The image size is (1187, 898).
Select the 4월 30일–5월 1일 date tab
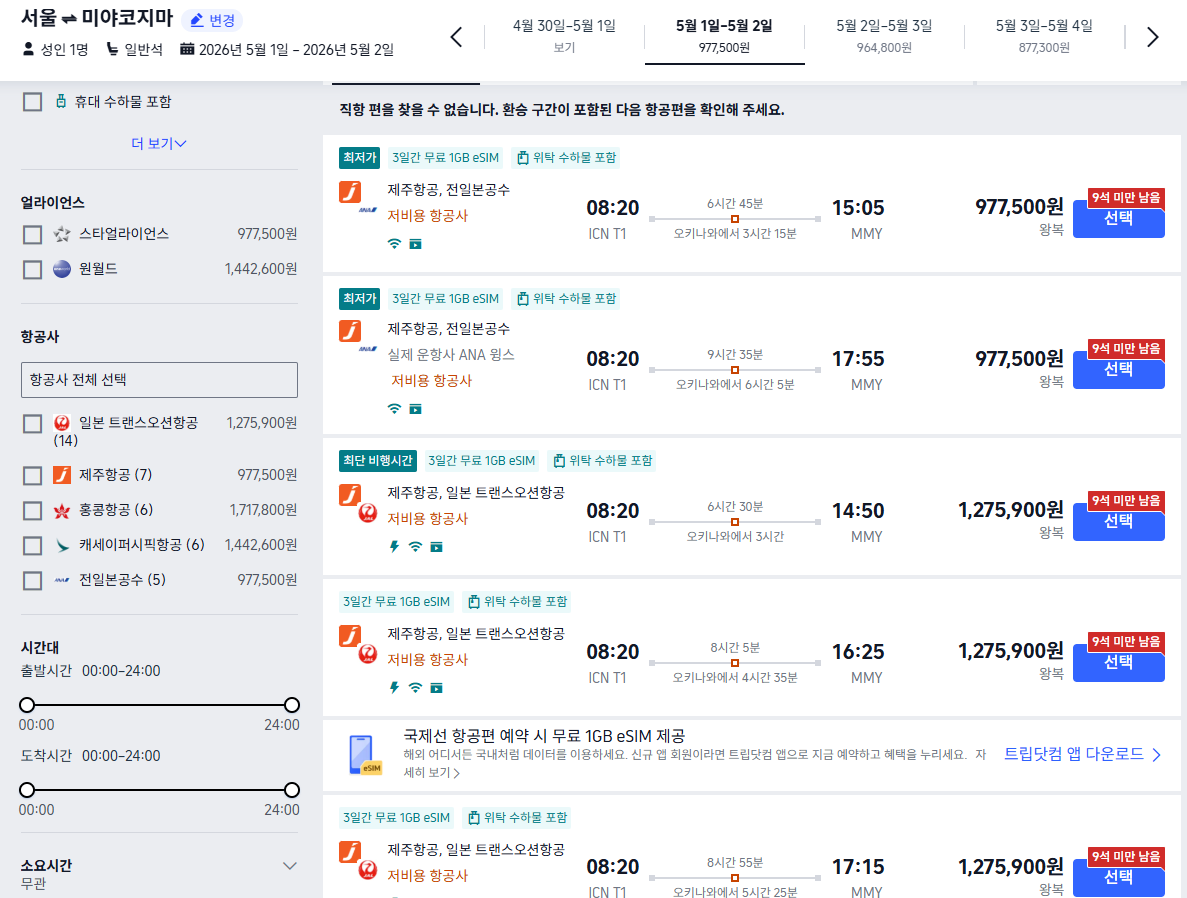pyautogui.click(x=564, y=36)
